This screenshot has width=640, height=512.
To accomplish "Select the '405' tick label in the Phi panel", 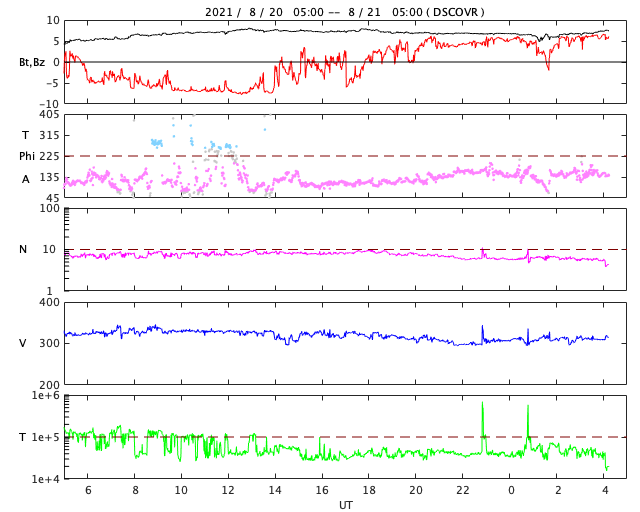I will (49, 115).
